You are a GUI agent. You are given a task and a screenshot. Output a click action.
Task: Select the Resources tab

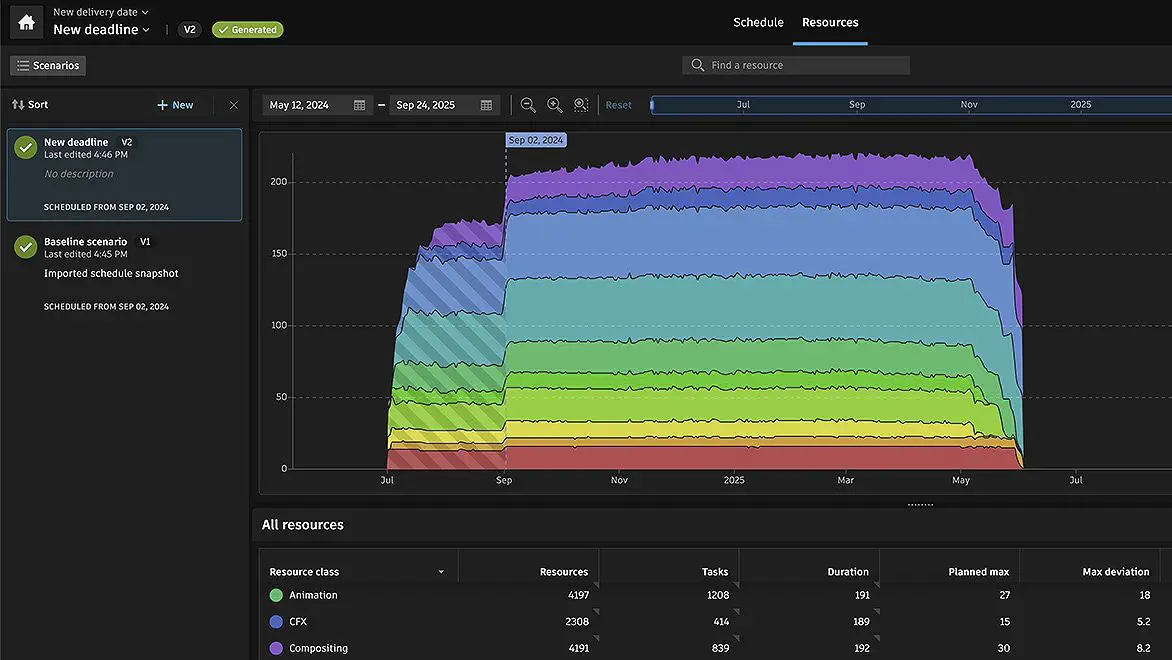point(830,22)
